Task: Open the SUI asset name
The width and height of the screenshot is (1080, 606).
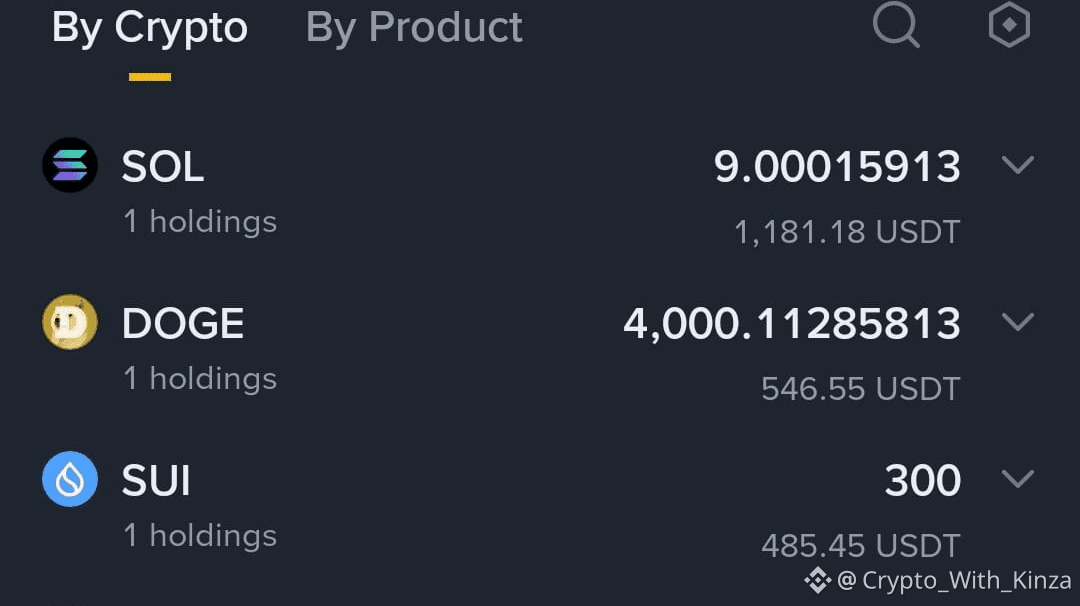Action: tap(156, 481)
